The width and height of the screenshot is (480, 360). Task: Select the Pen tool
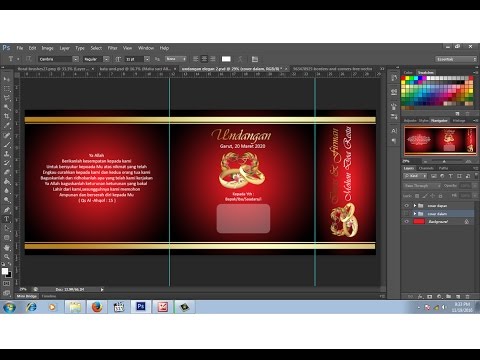click(x=7, y=210)
